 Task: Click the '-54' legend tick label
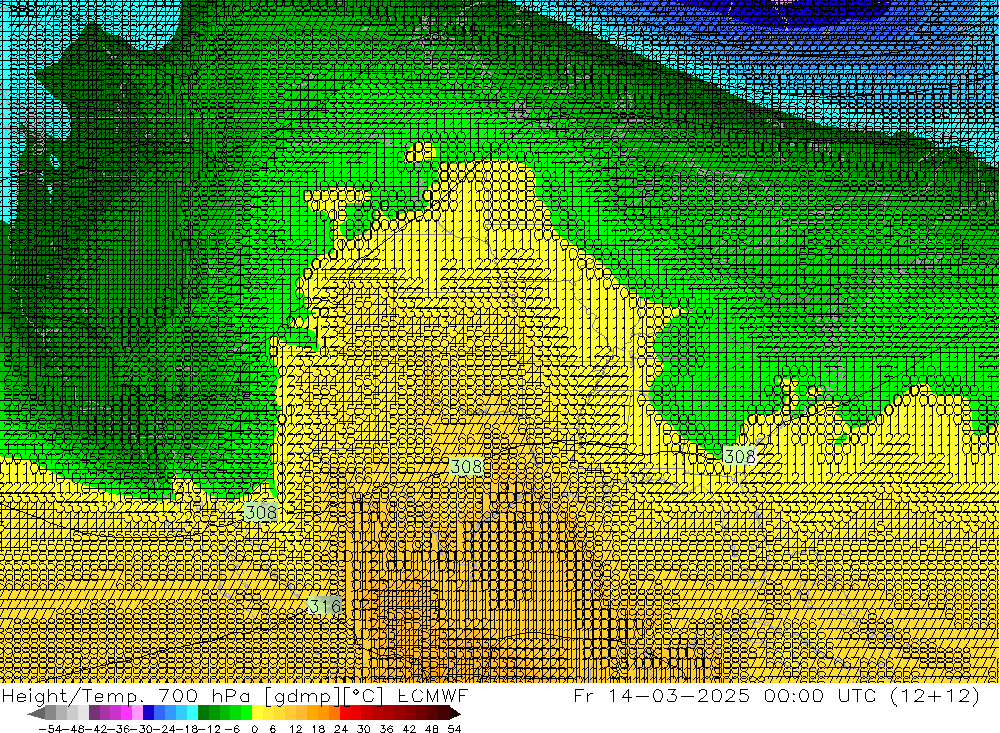pos(48,729)
